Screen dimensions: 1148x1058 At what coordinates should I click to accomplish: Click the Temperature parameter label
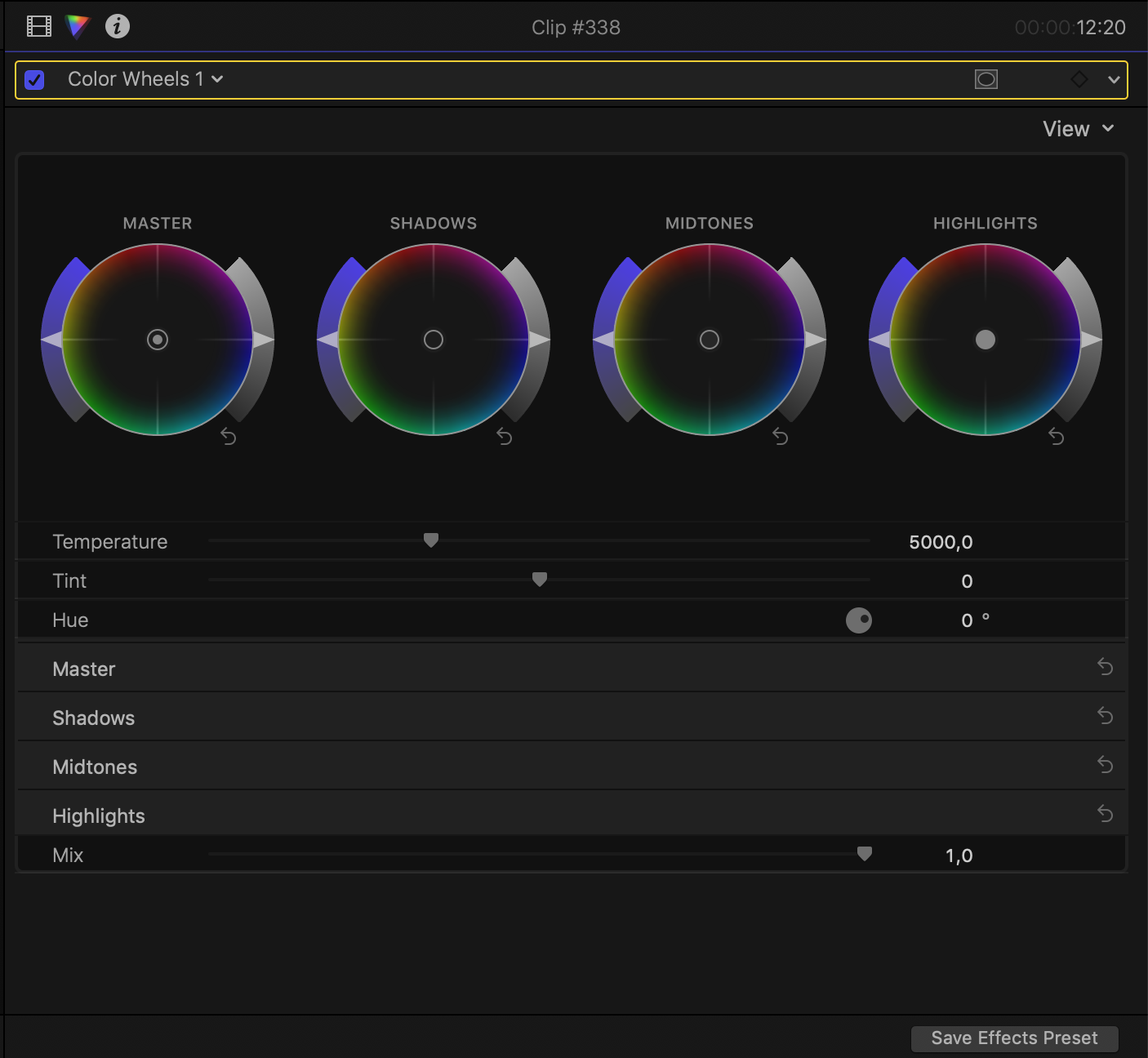coord(110,542)
